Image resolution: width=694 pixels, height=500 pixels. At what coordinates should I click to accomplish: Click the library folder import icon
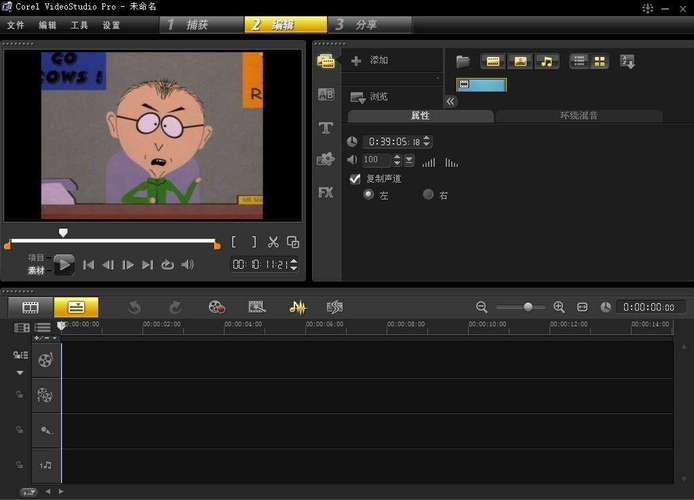click(x=463, y=62)
